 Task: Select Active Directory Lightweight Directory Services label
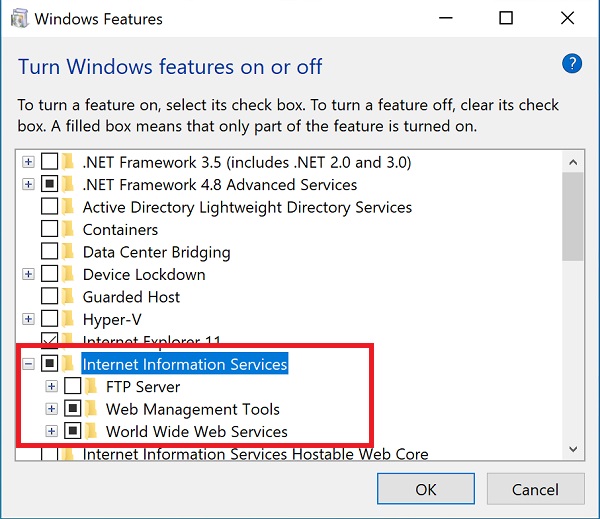pos(247,207)
